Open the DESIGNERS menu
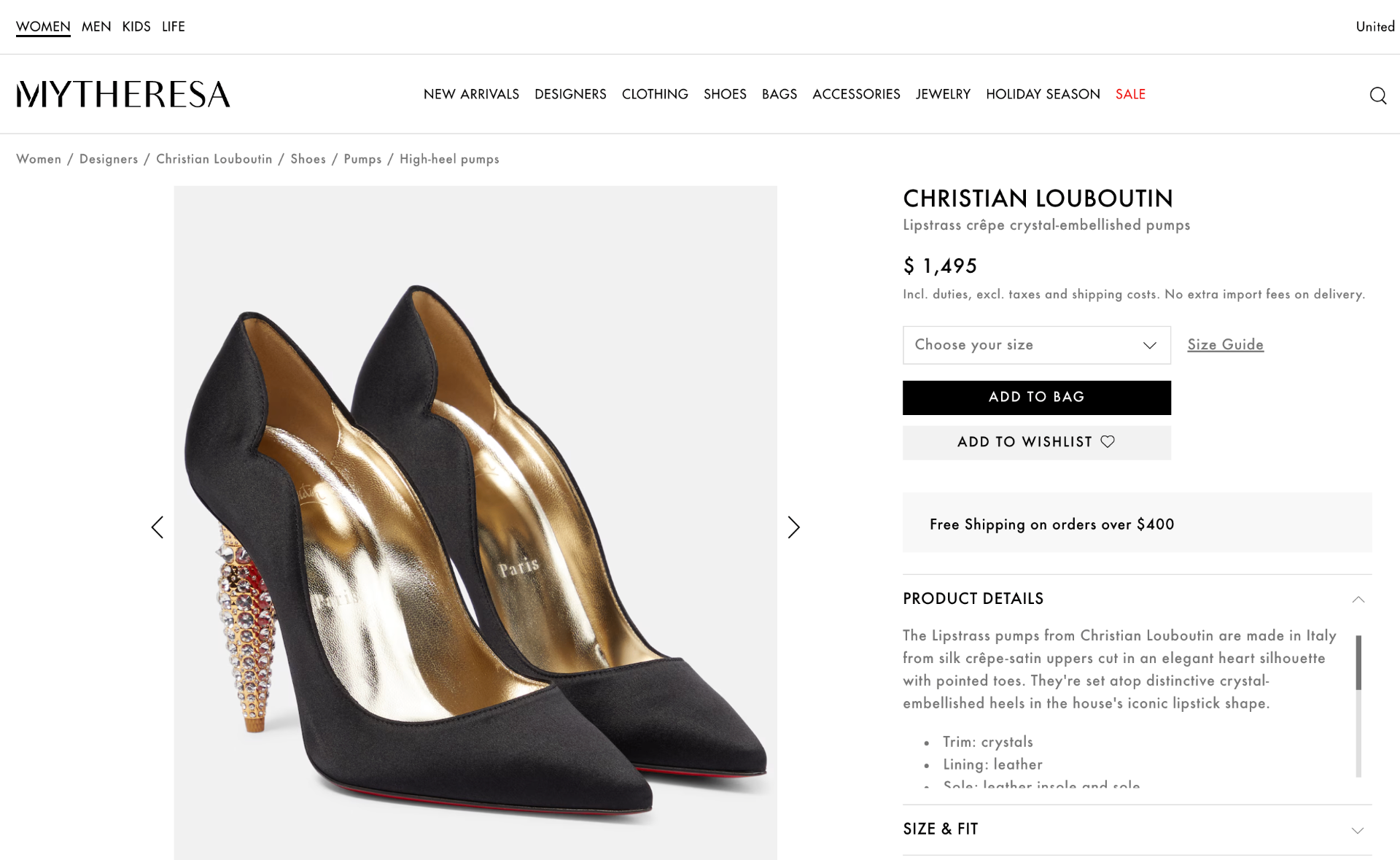 [570, 94]
